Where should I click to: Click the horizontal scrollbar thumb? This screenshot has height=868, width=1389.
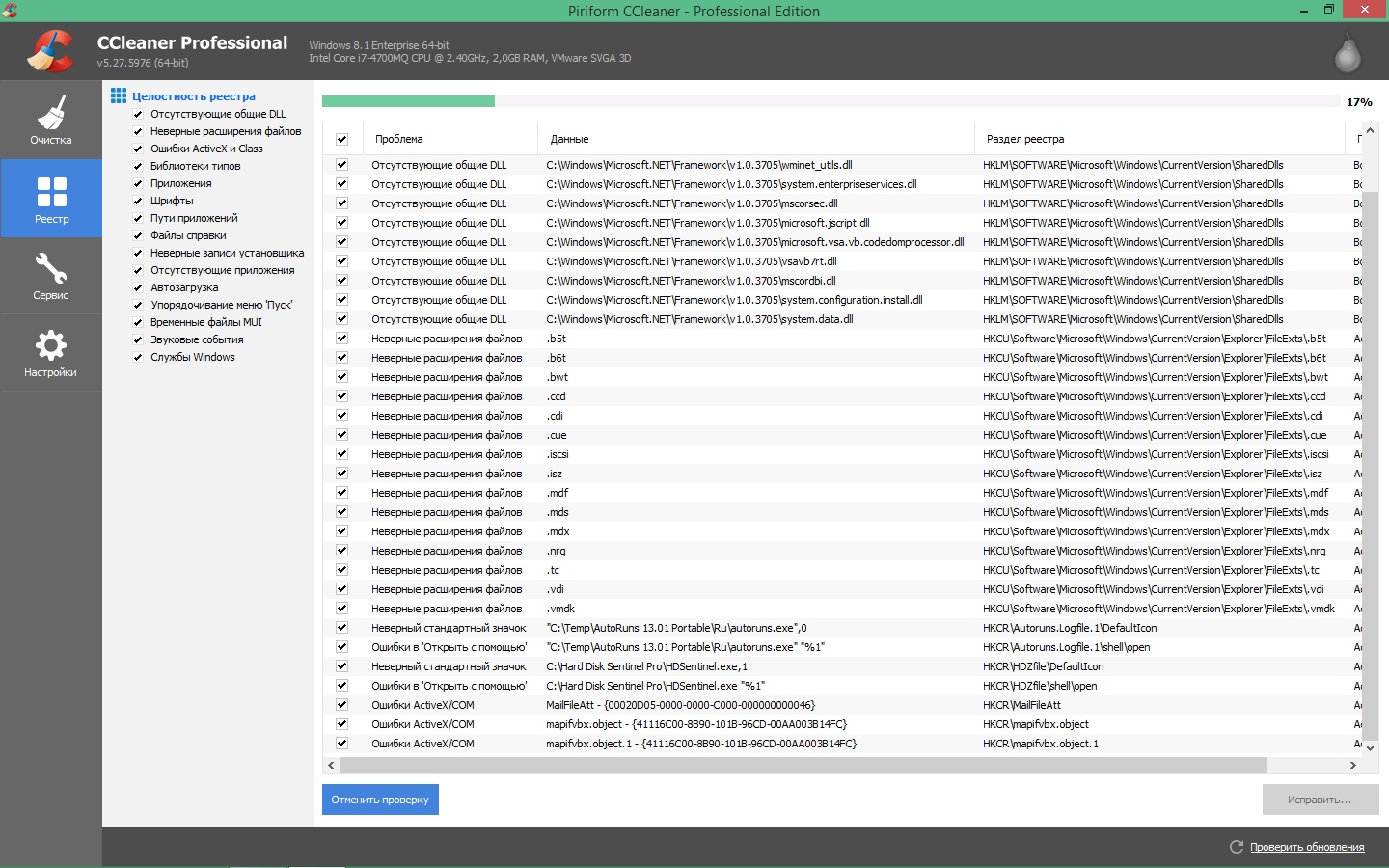[x=803, y=765]
